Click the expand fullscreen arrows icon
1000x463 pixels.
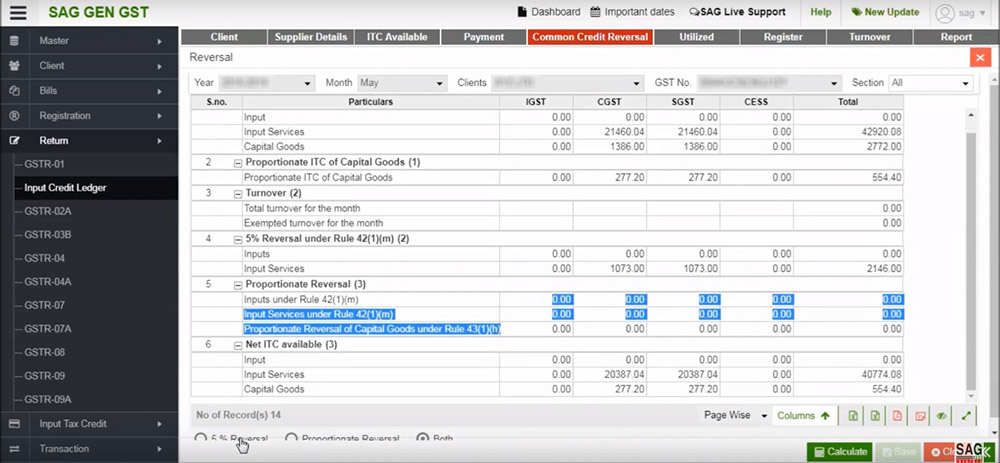tap(966, 415)
